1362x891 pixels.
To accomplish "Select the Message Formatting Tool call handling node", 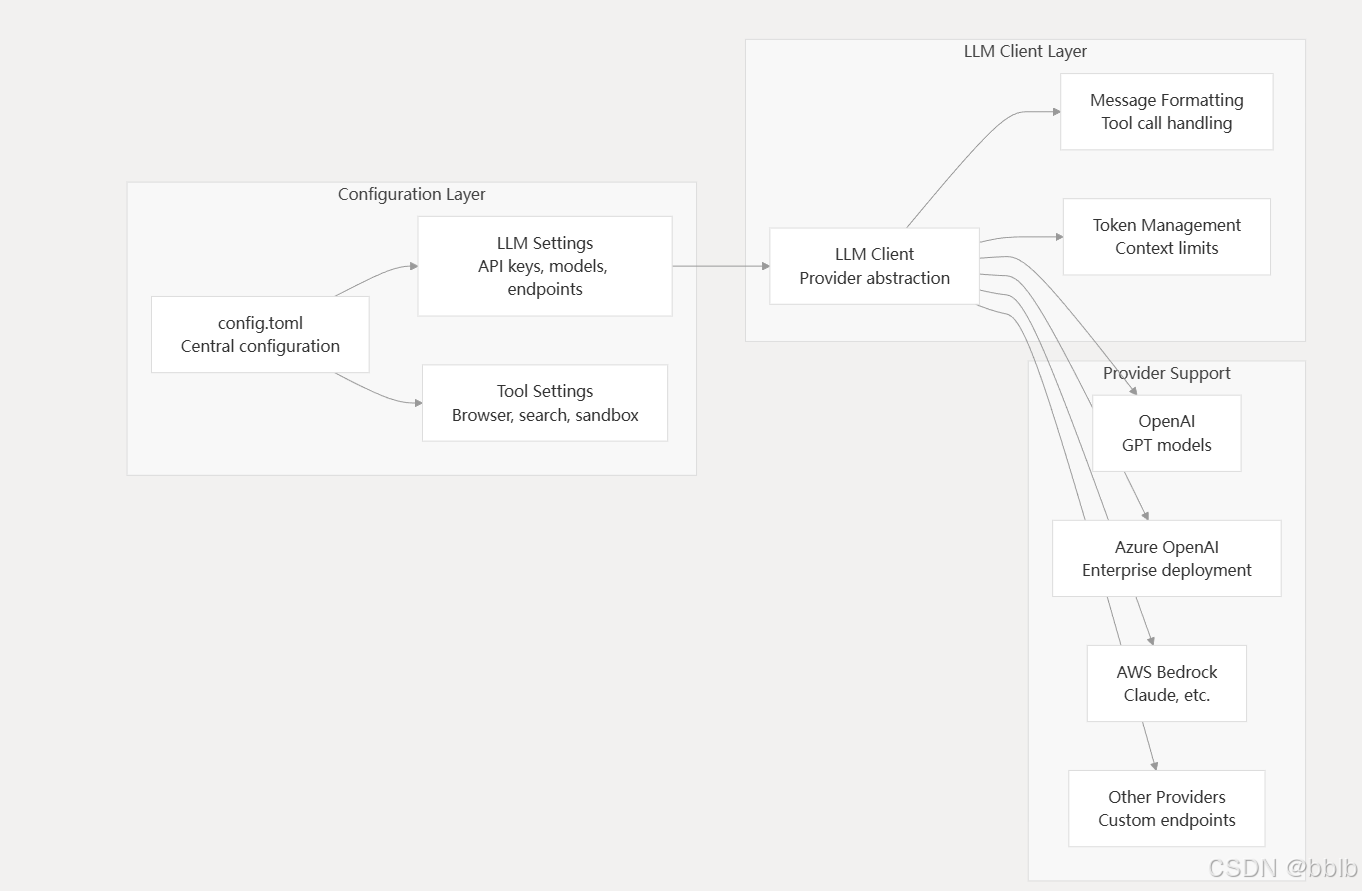I will tap(1166, 111).
